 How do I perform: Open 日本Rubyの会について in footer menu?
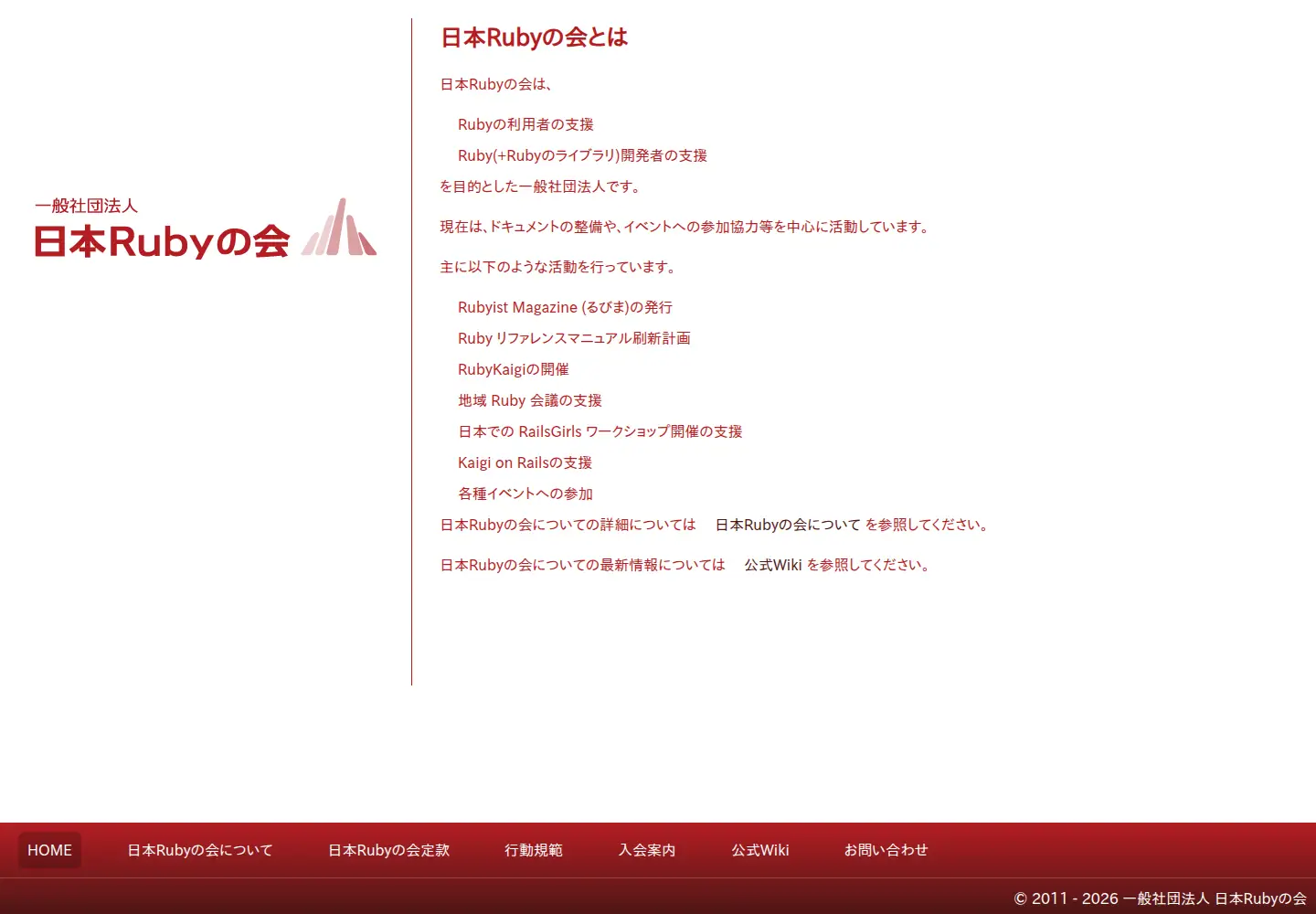pos(200,850)
